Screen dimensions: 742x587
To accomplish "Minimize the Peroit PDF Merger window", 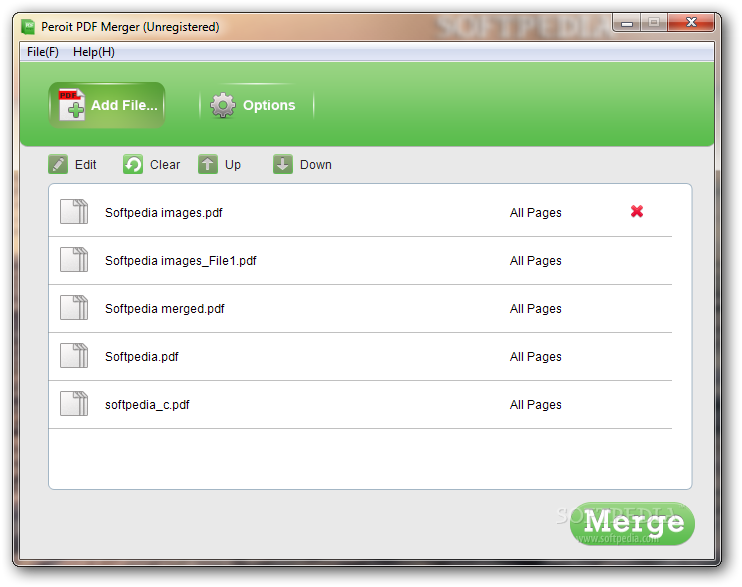I will pyautogui.click(x=627, y=22).
